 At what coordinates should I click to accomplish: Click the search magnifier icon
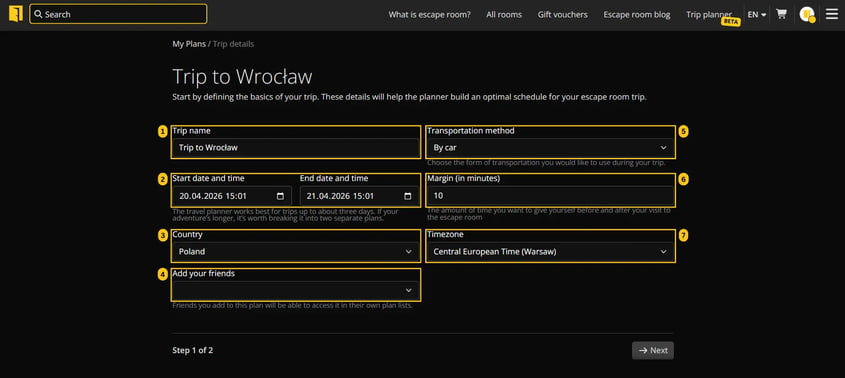38,15
